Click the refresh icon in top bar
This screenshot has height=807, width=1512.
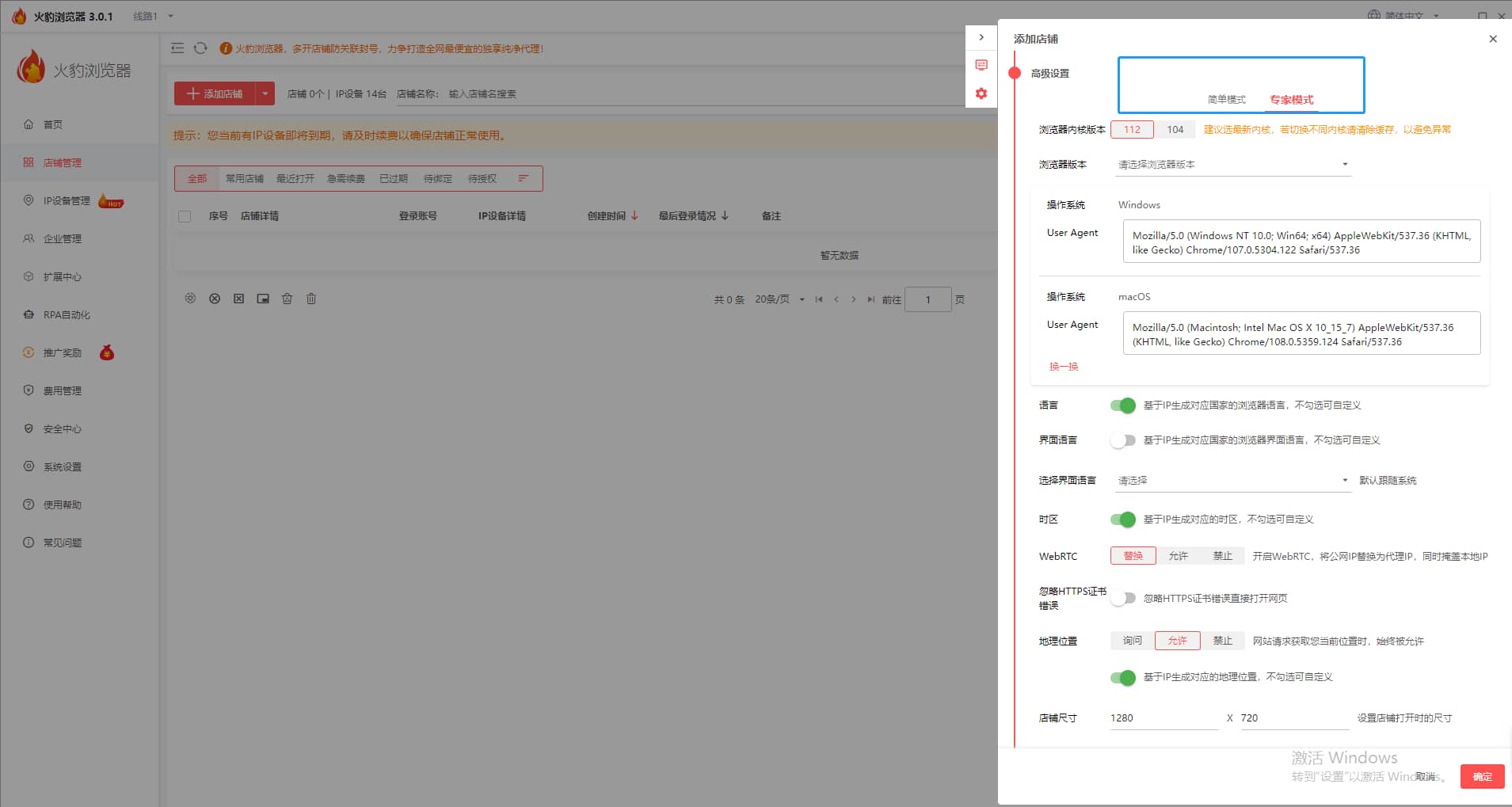pos(200,48)
